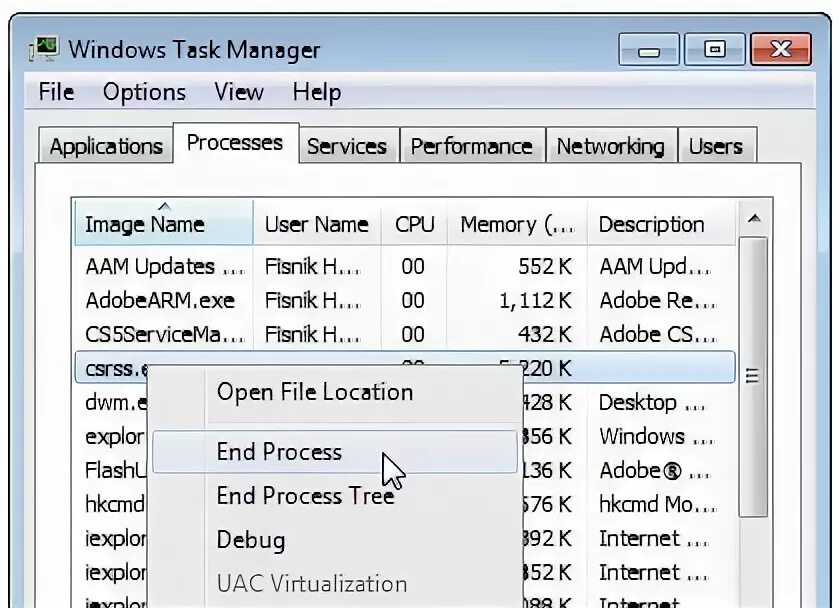Switch to the Services tab
This screenshot has width=840, height=608.
tap(347, 146)
